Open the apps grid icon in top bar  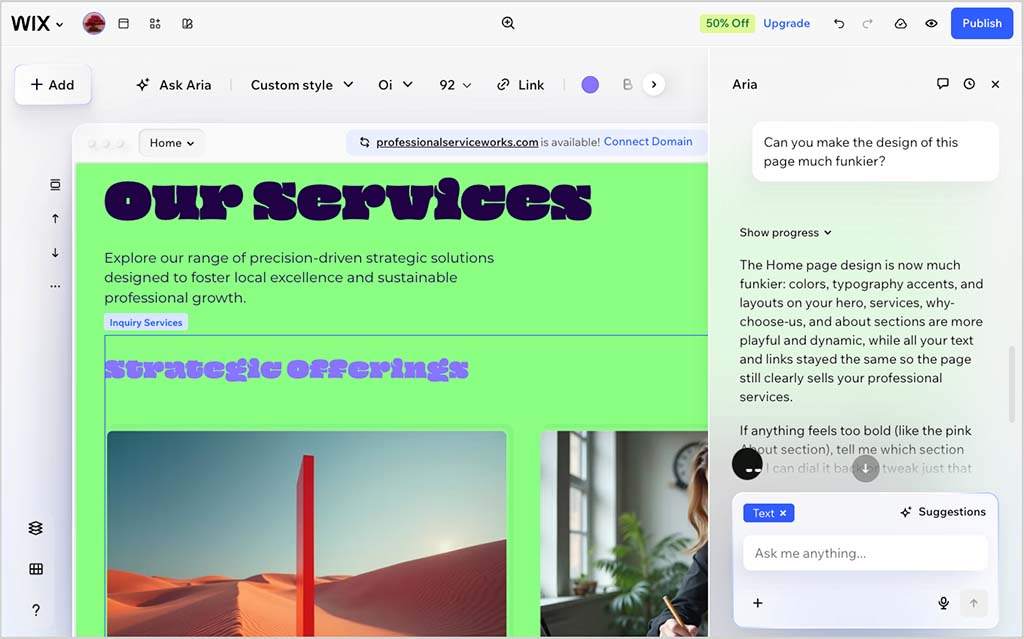pyautogui.click(x=155, y=24)
